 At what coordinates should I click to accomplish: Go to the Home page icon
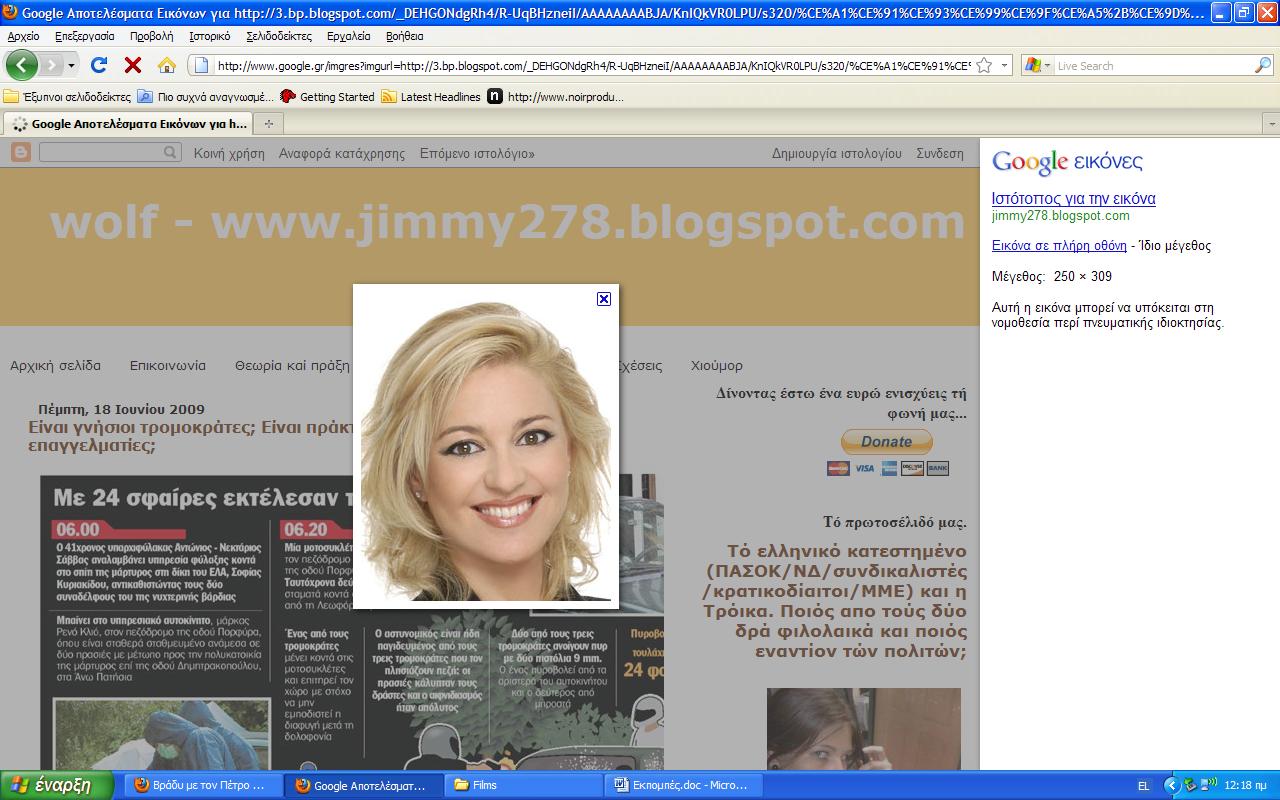(166, 65)
